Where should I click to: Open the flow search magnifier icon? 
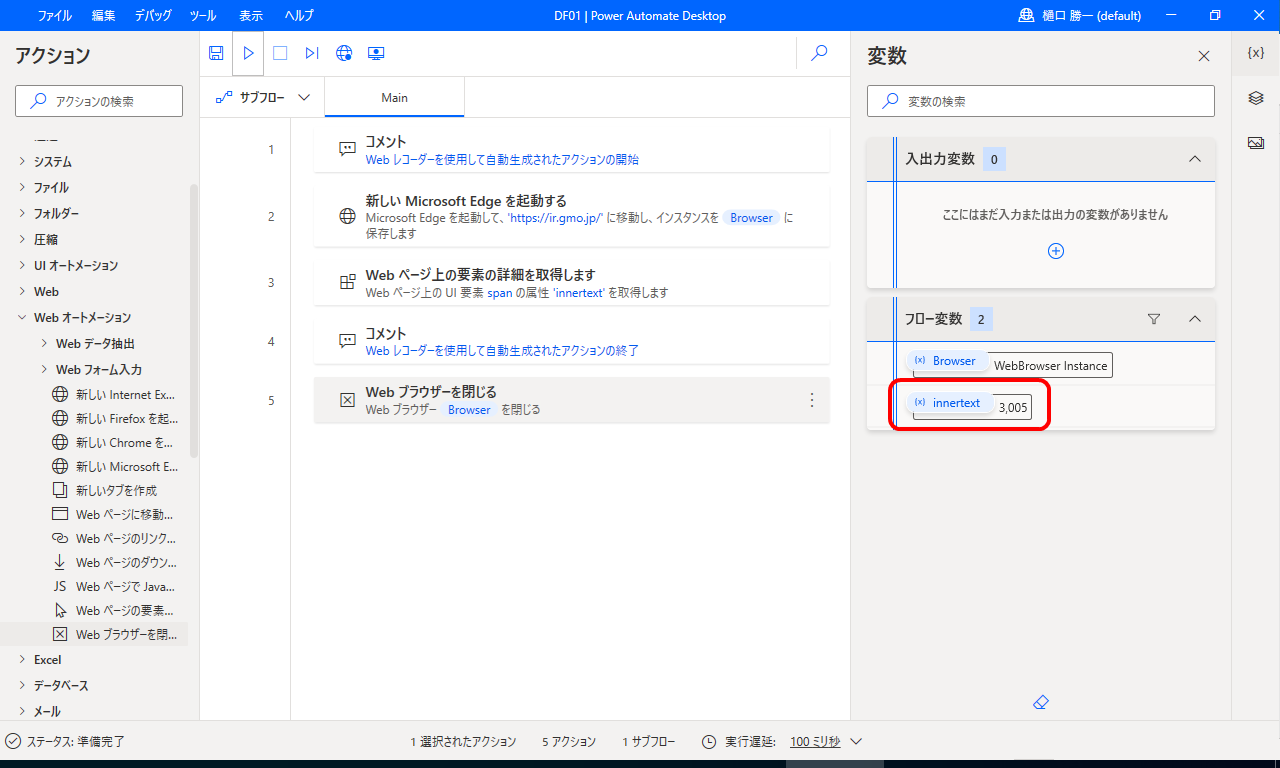coord(819,53)
